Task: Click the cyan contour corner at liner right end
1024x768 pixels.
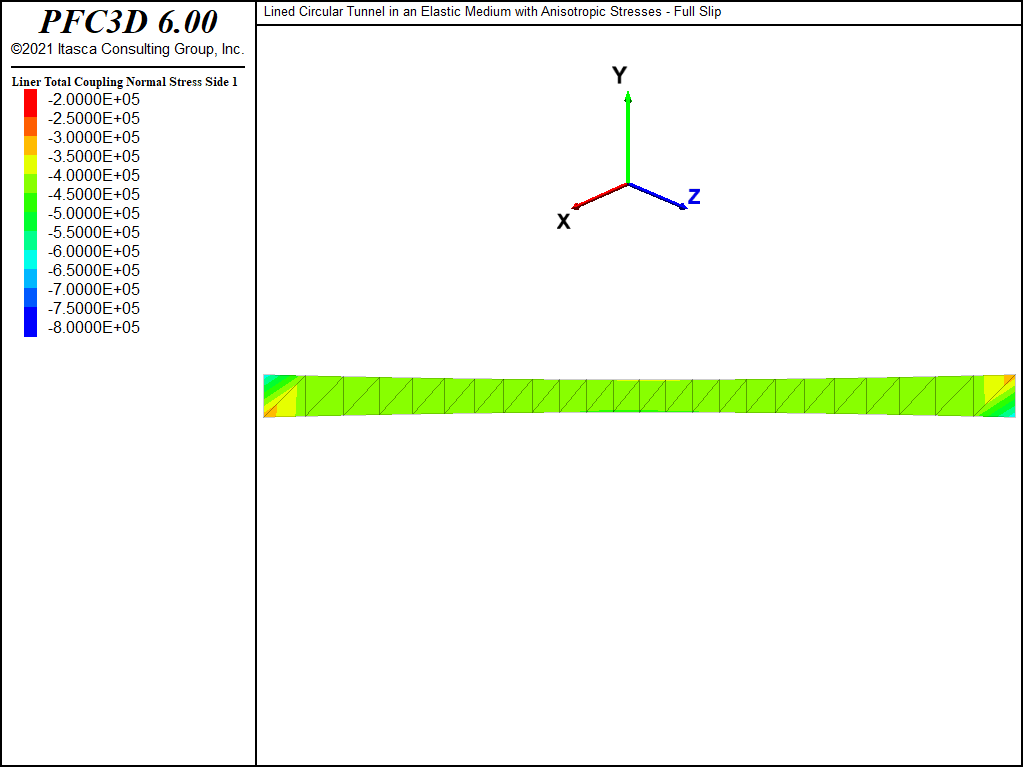Action: pos(1008,411)
